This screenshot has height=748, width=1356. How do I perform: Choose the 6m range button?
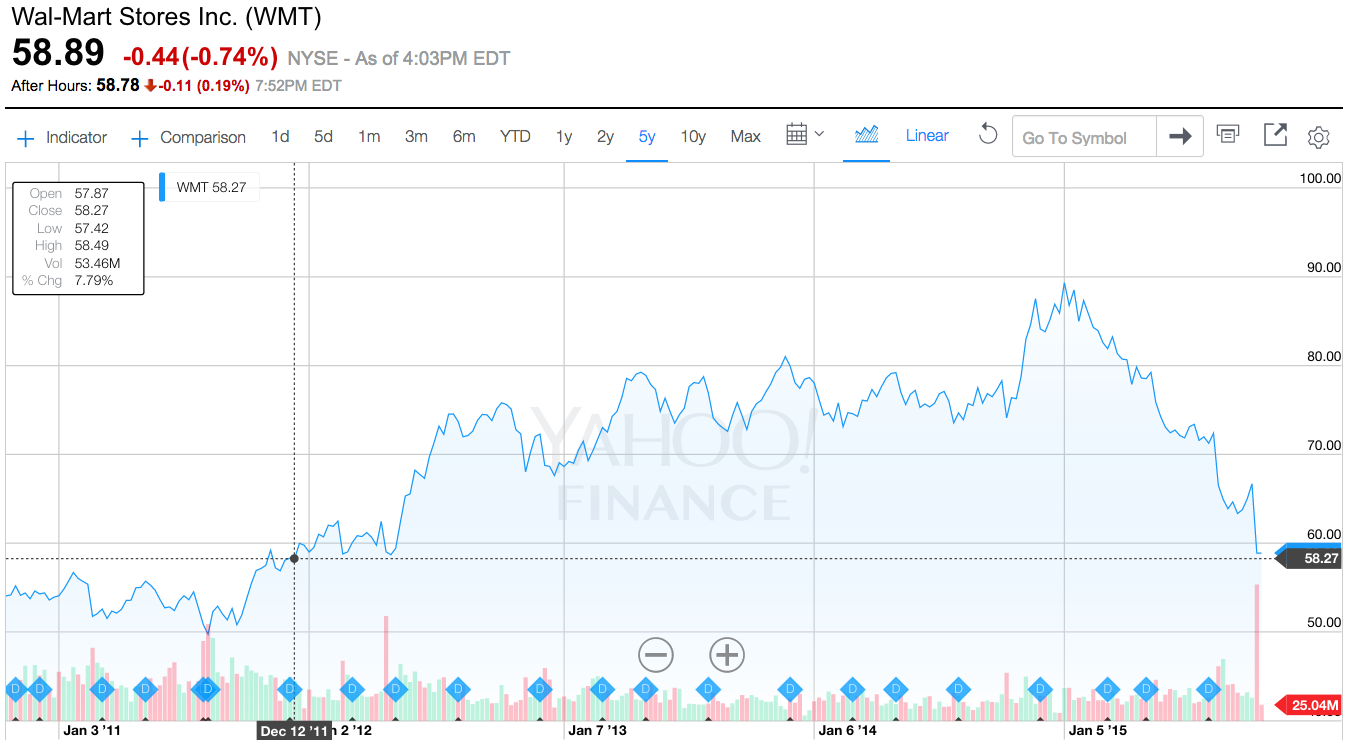click(x=464, y=137)
